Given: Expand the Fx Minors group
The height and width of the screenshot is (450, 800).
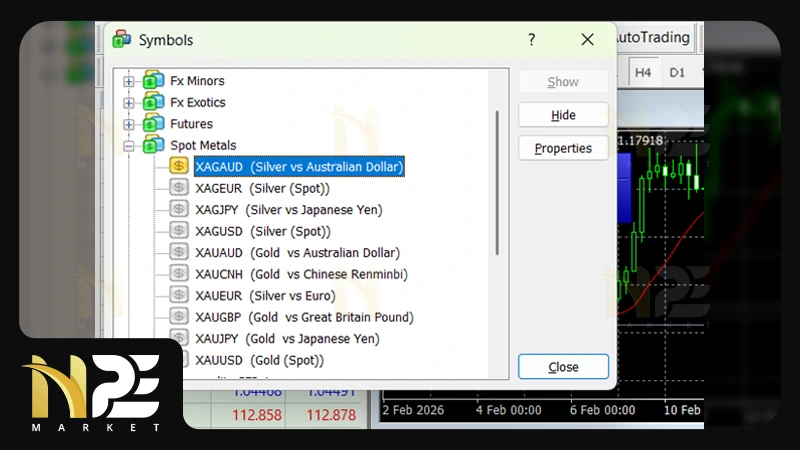Looking at the screenshot, I should pos(129,81).
